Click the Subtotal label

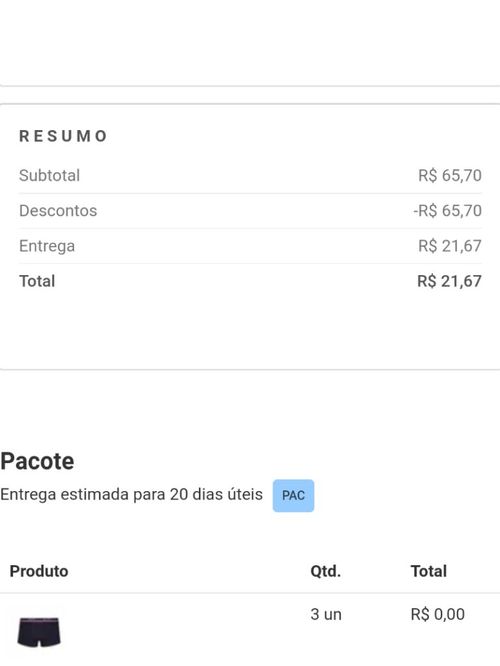tap(49, 175)
